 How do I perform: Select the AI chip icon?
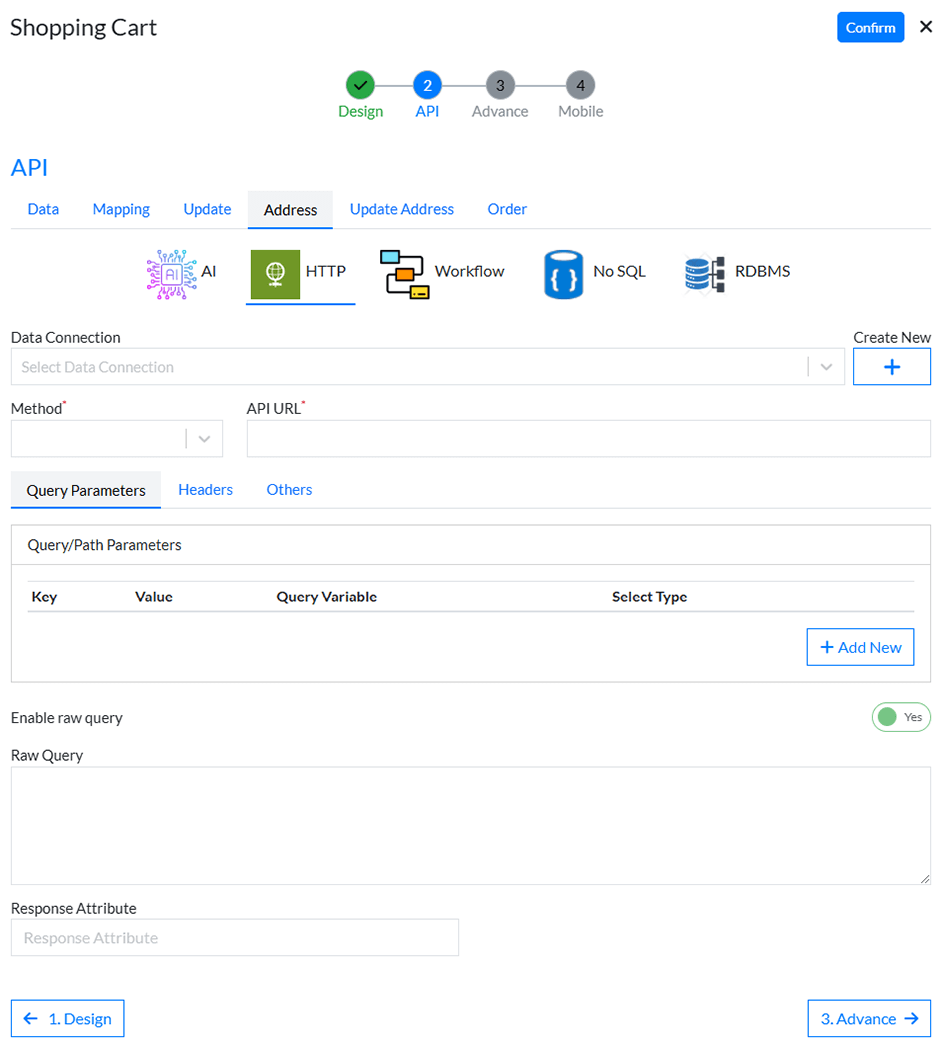169,273
